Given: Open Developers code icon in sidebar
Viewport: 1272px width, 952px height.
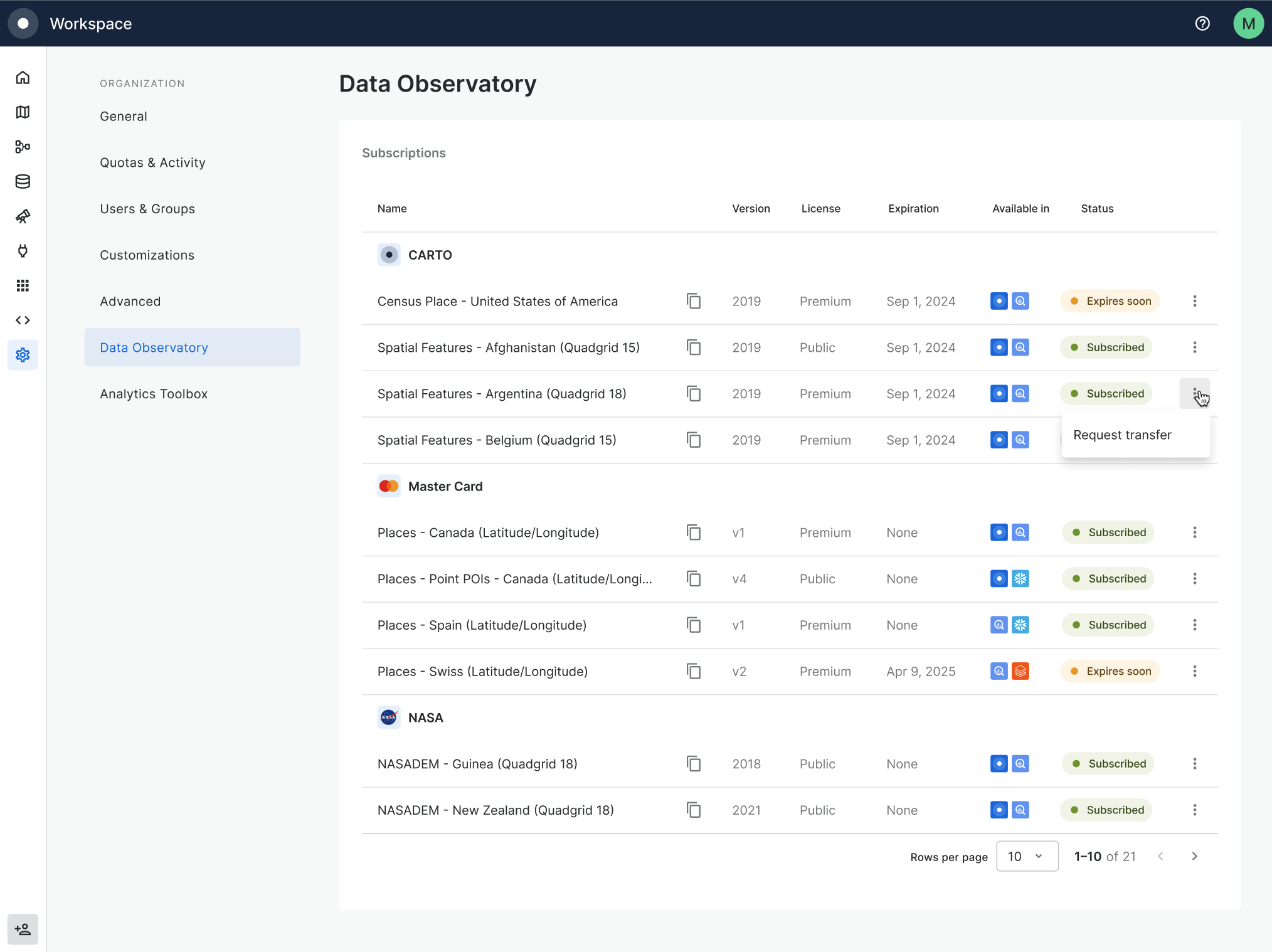Looking at the screenshot, I should (x=23, y=320).
